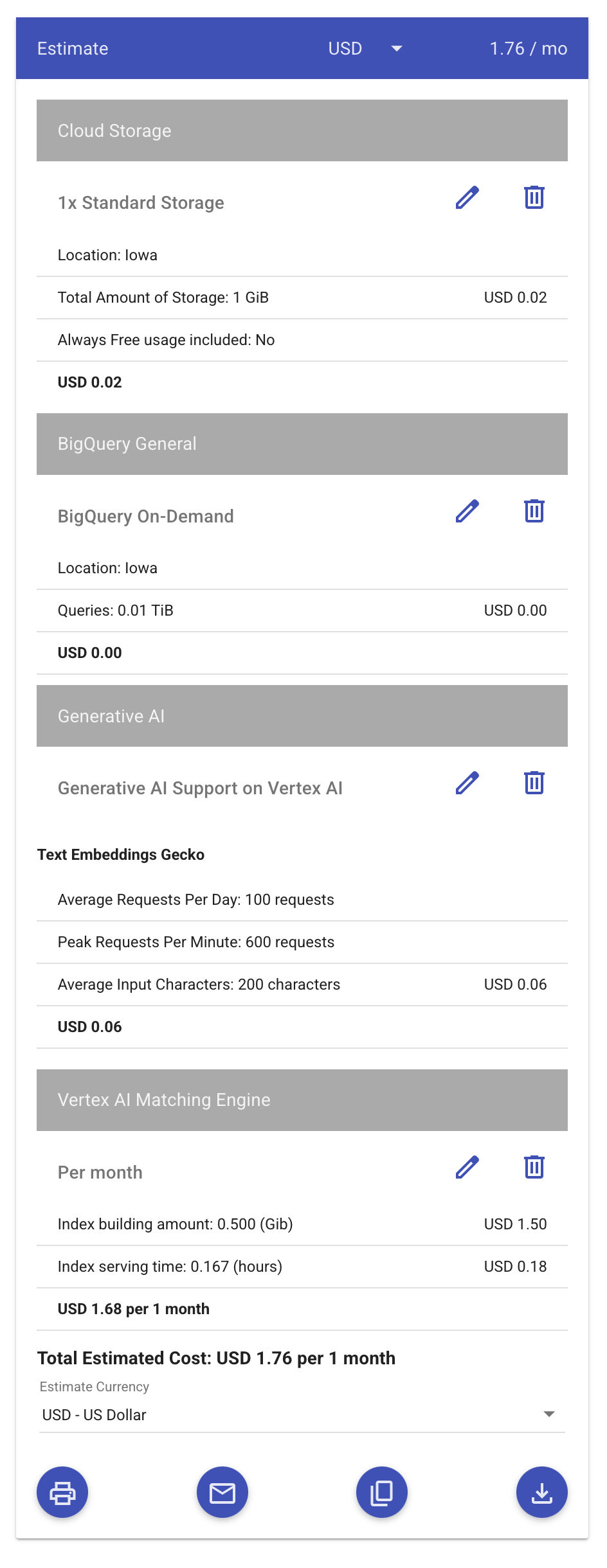The width and height of the screenshot is (607, 1568).
Task: Click the Generative AI section header
Action: point(302,716)
